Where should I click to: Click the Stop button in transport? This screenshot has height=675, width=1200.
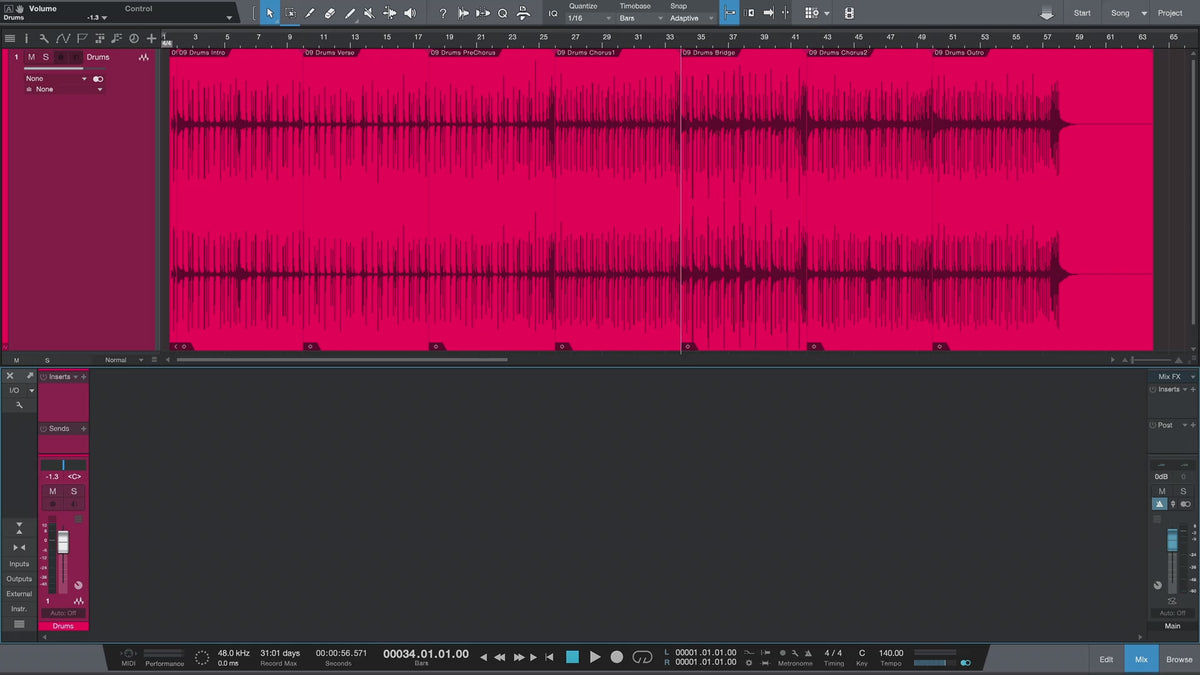click(x=572, y=657)
